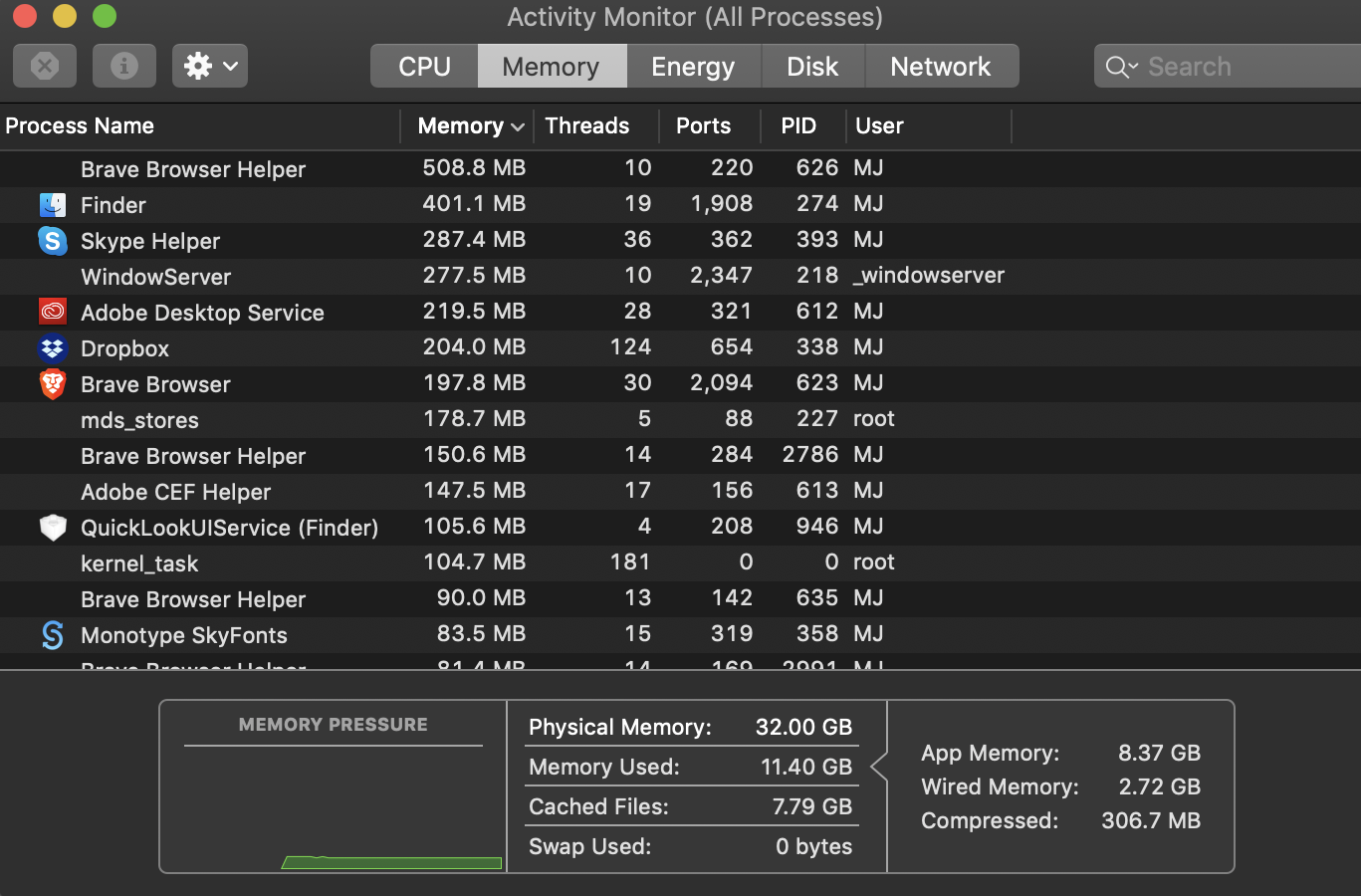Select Brave Browser Helper row using 508.8 MB

click(680, 169)
